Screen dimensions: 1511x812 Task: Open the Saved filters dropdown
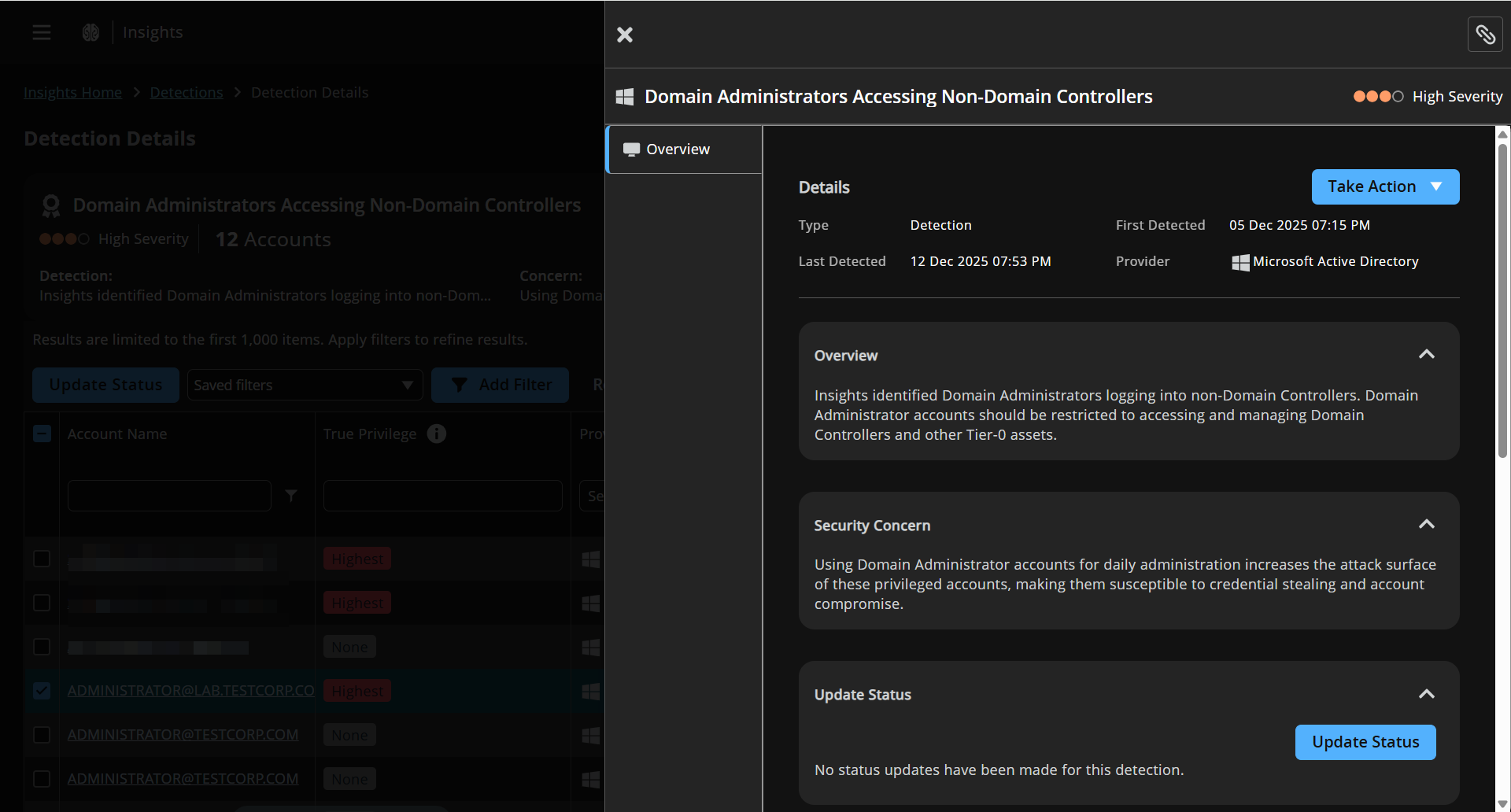tap(305, 385)
